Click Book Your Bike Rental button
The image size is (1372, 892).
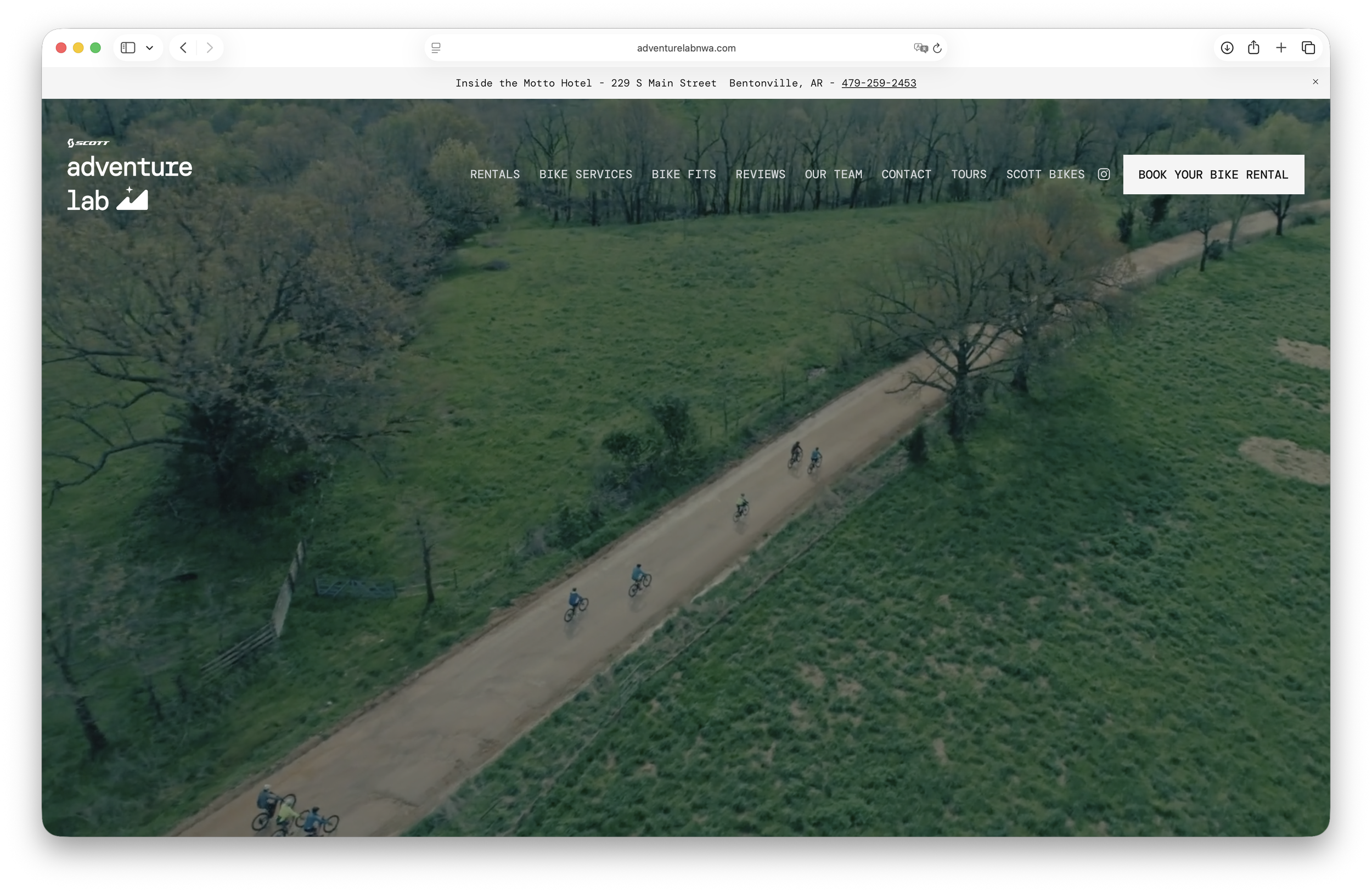coord(1213,175)
